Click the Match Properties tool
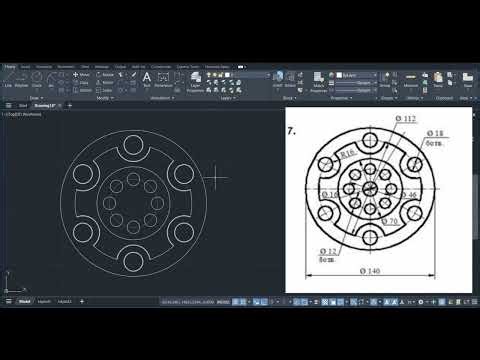Viewport: 480px width, 360px height. [319, 82]
